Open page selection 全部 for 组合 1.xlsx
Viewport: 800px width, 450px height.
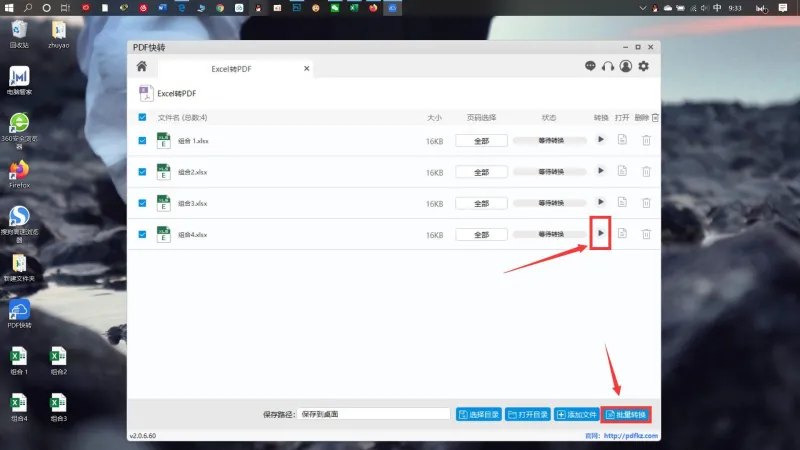(481, 141)
